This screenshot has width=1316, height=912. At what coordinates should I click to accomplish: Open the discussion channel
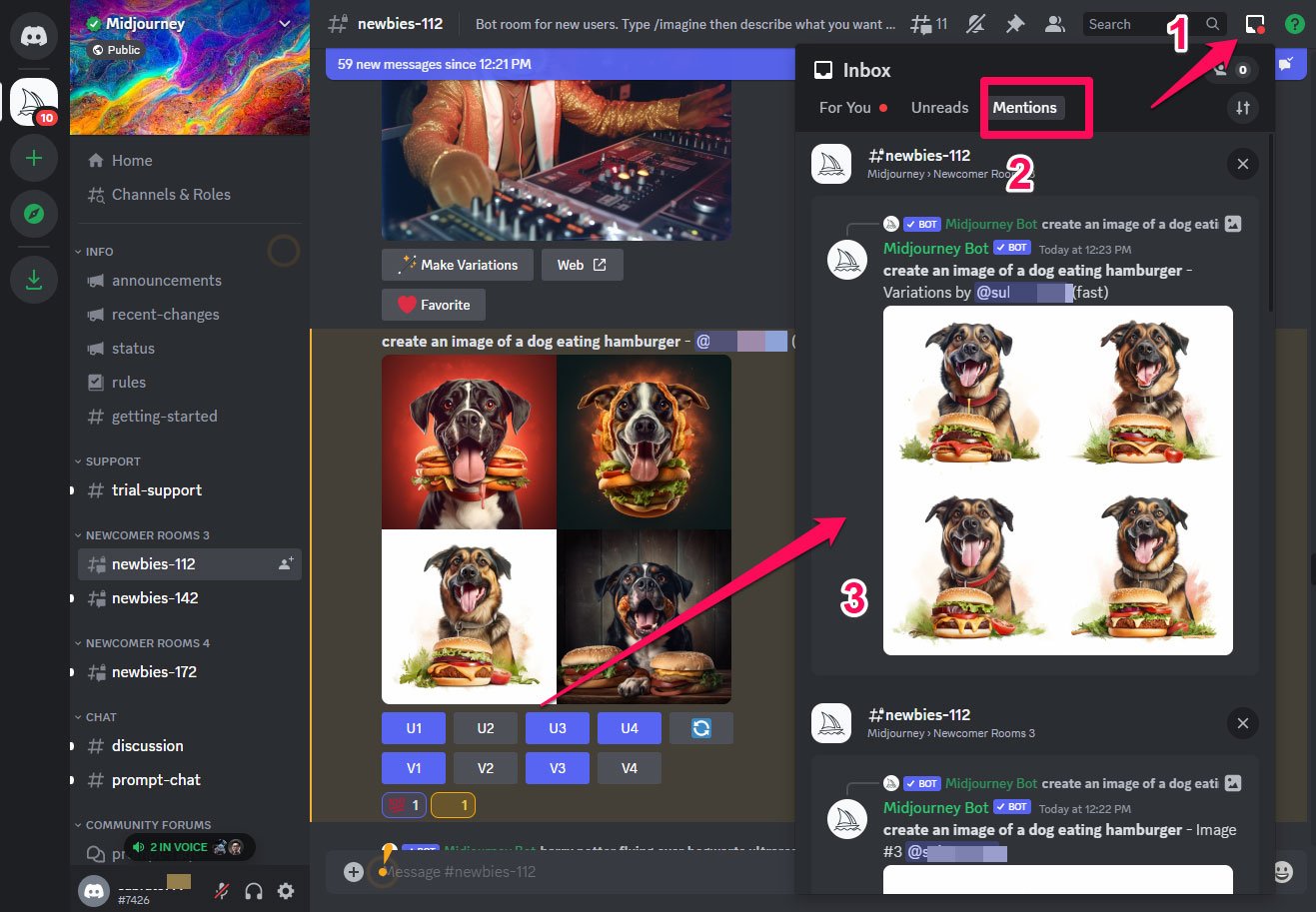pyautogui.click(x=190, y=746)
